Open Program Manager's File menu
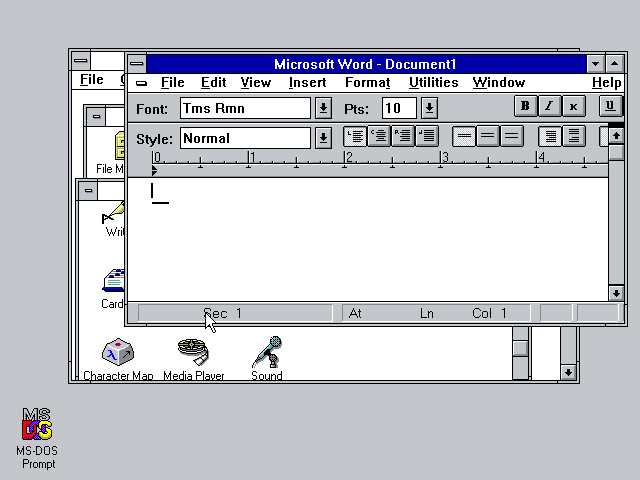640x480 pixels. pyautogui.click(x=91, y=80)
